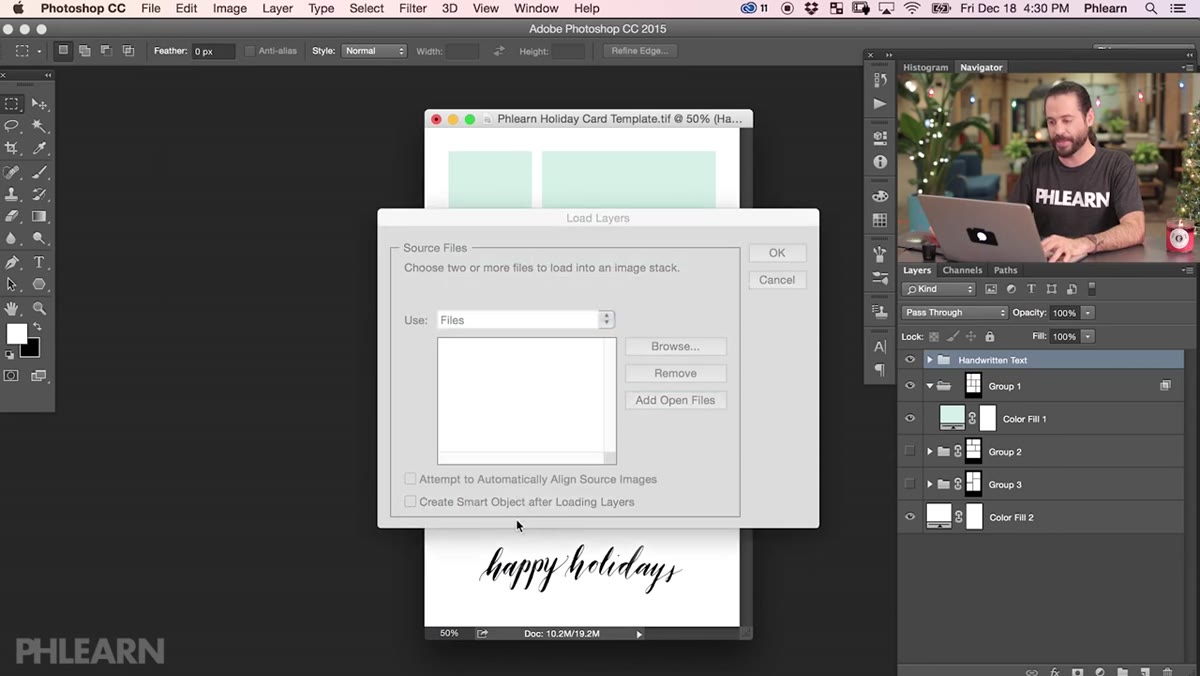Select the Magic Wand tool

click(x=39, y=126)
